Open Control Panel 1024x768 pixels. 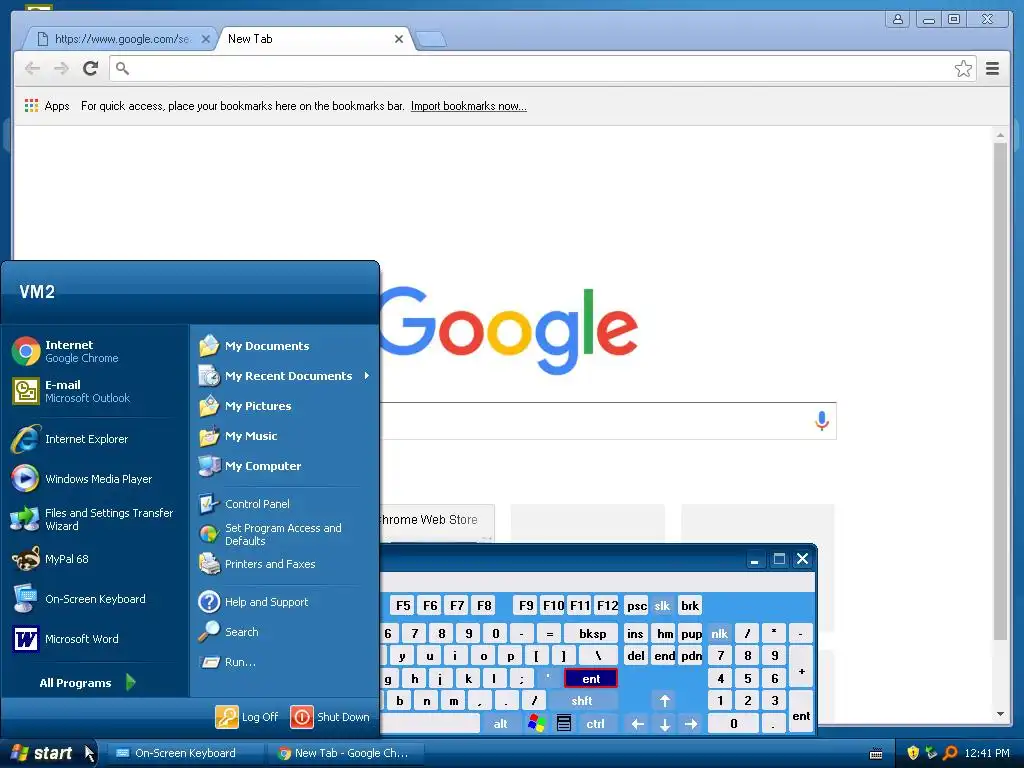[285, 504]
